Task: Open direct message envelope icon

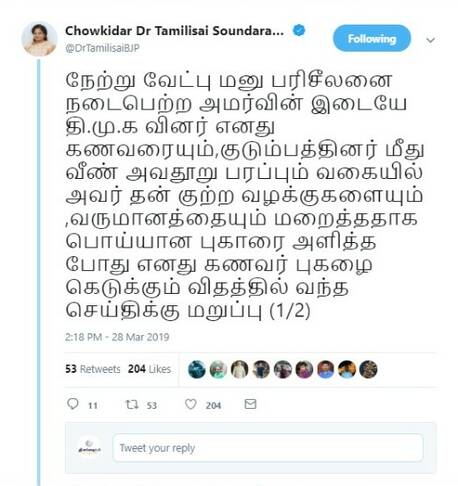Action: pyautogui.click(x=250, y=404)
